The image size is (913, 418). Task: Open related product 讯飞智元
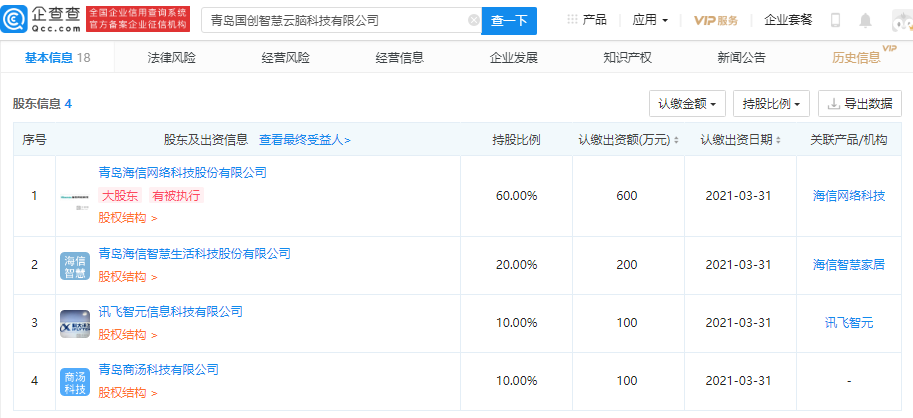tap(849, 323)
